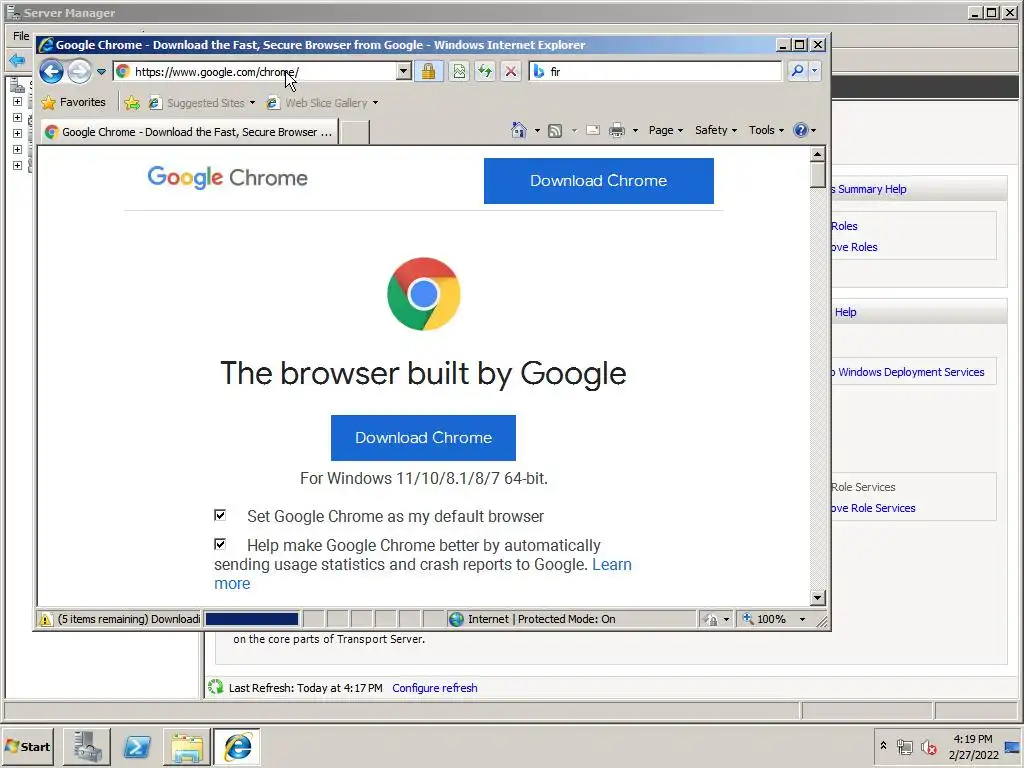
Task: Open the address bar autocomplete dropdown
Action: click(x=404, y=71)
